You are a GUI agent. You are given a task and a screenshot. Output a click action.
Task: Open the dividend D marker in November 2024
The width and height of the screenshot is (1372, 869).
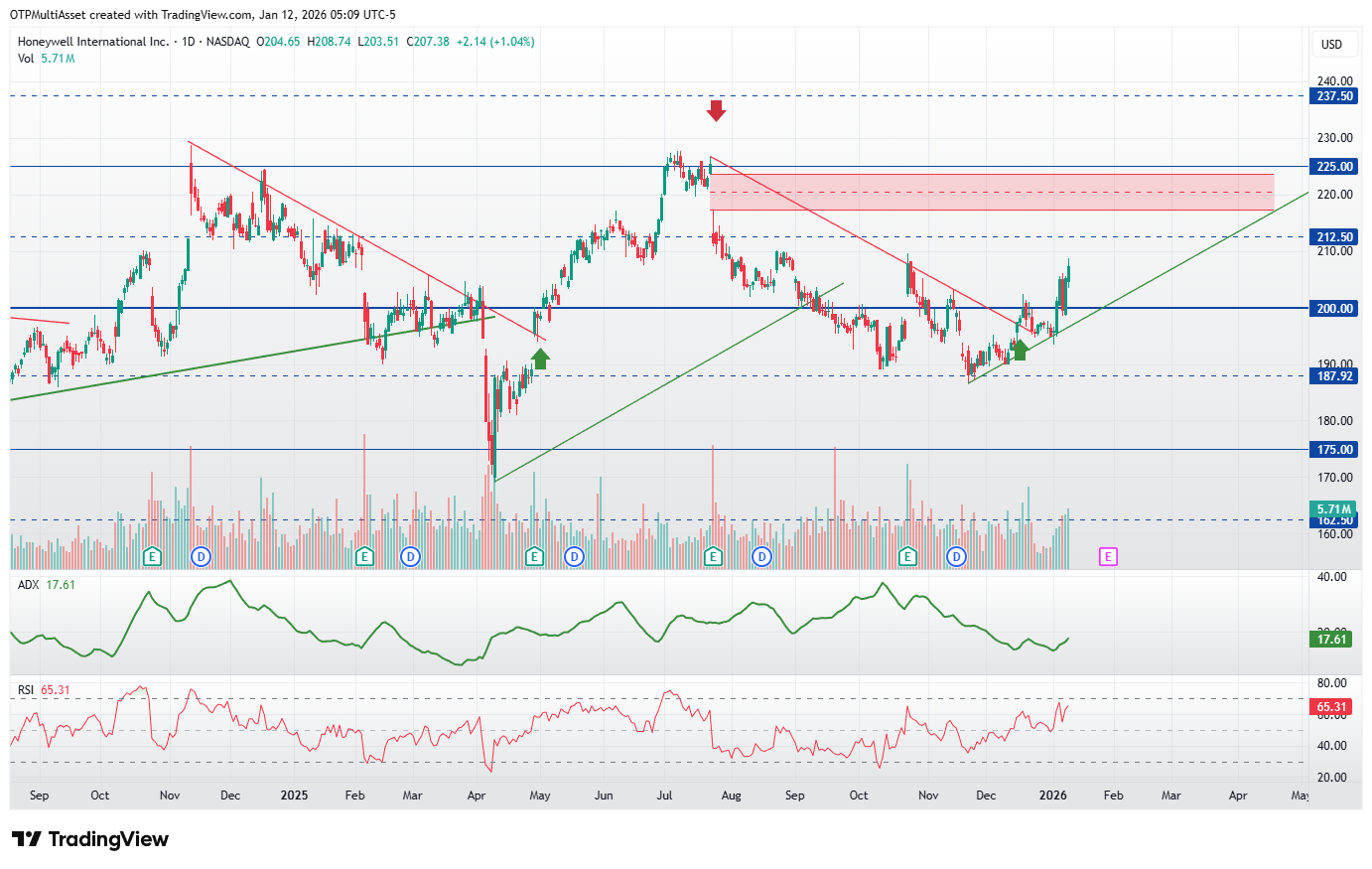click(202, 556)
